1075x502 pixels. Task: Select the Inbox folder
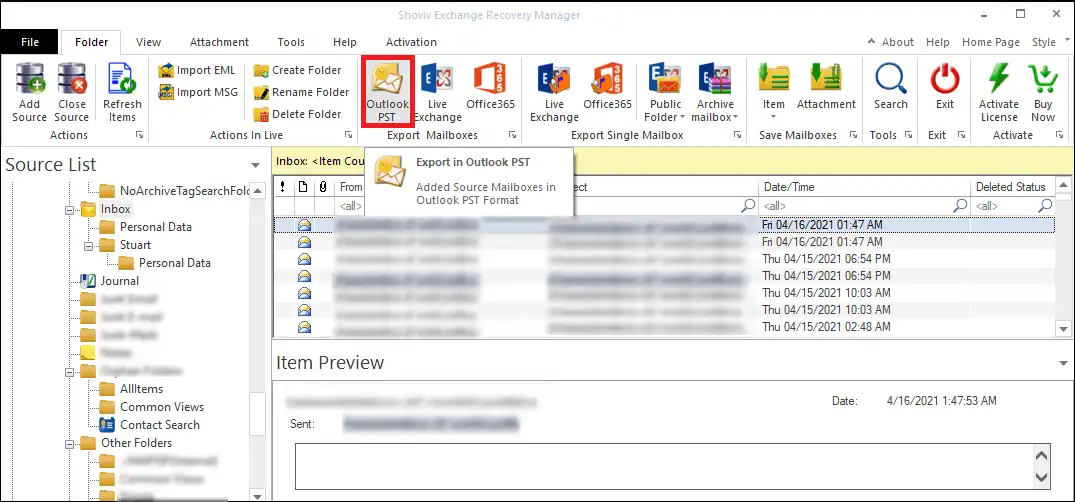click(x=115, y=208)
